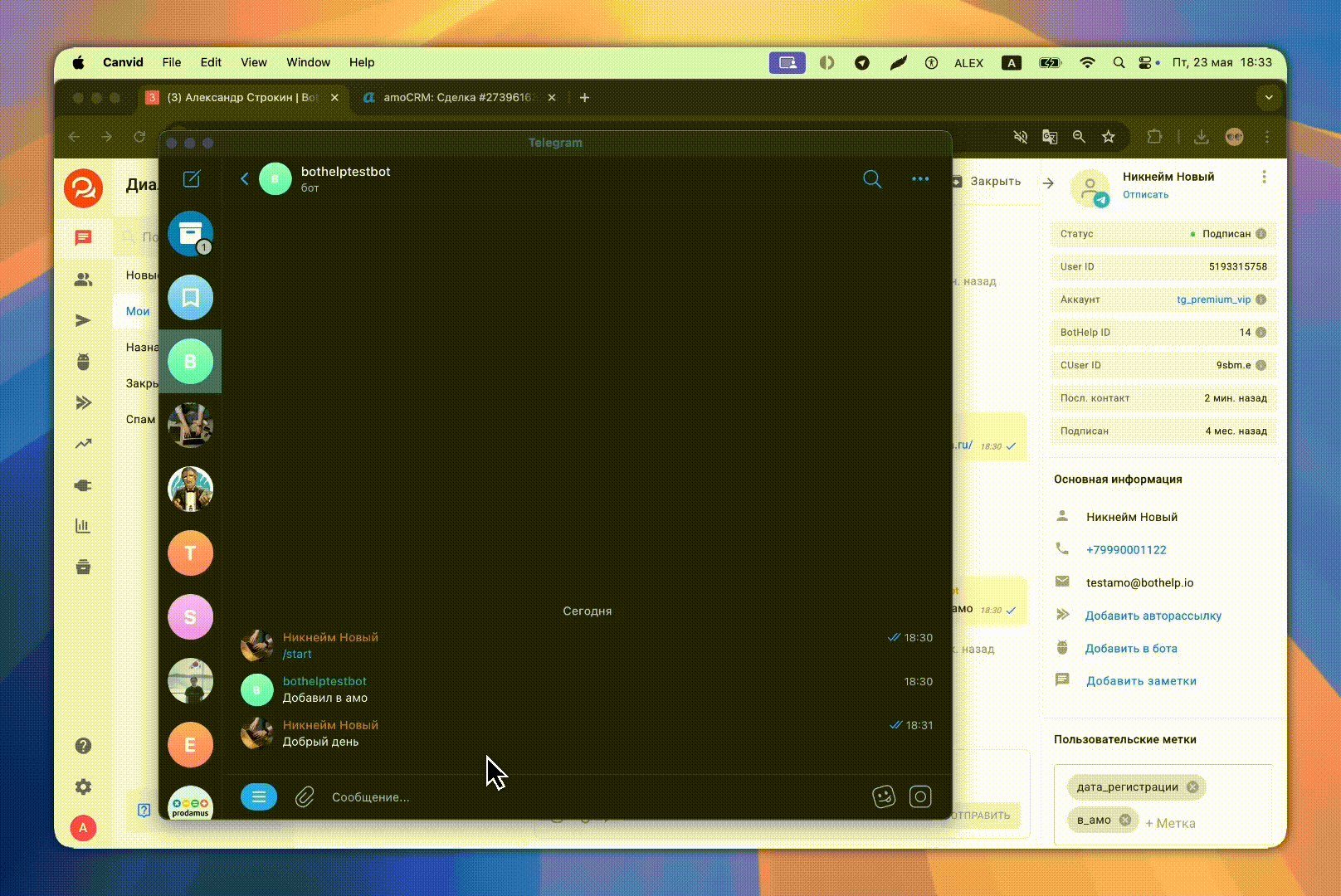Open Spotlight search in menu bar
The height and width of the screenshot is (896, 1341).
pyautogui.click(x=1119, y=62)
